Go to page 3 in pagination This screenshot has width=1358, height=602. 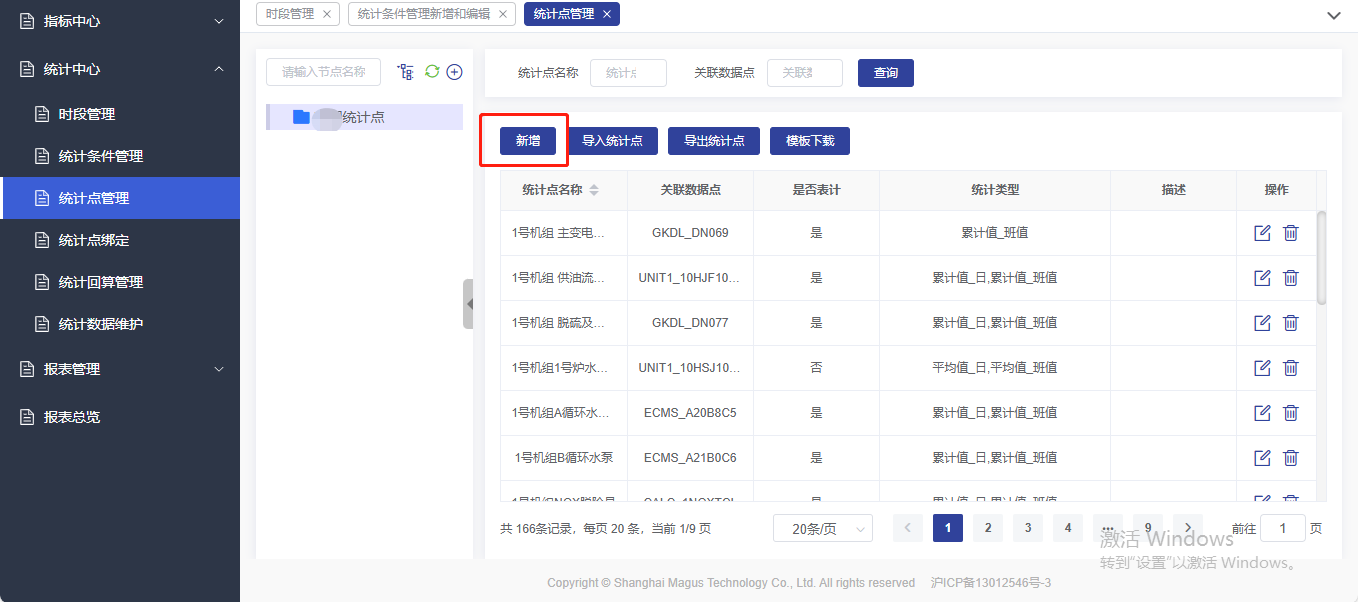pos(1027,528)
